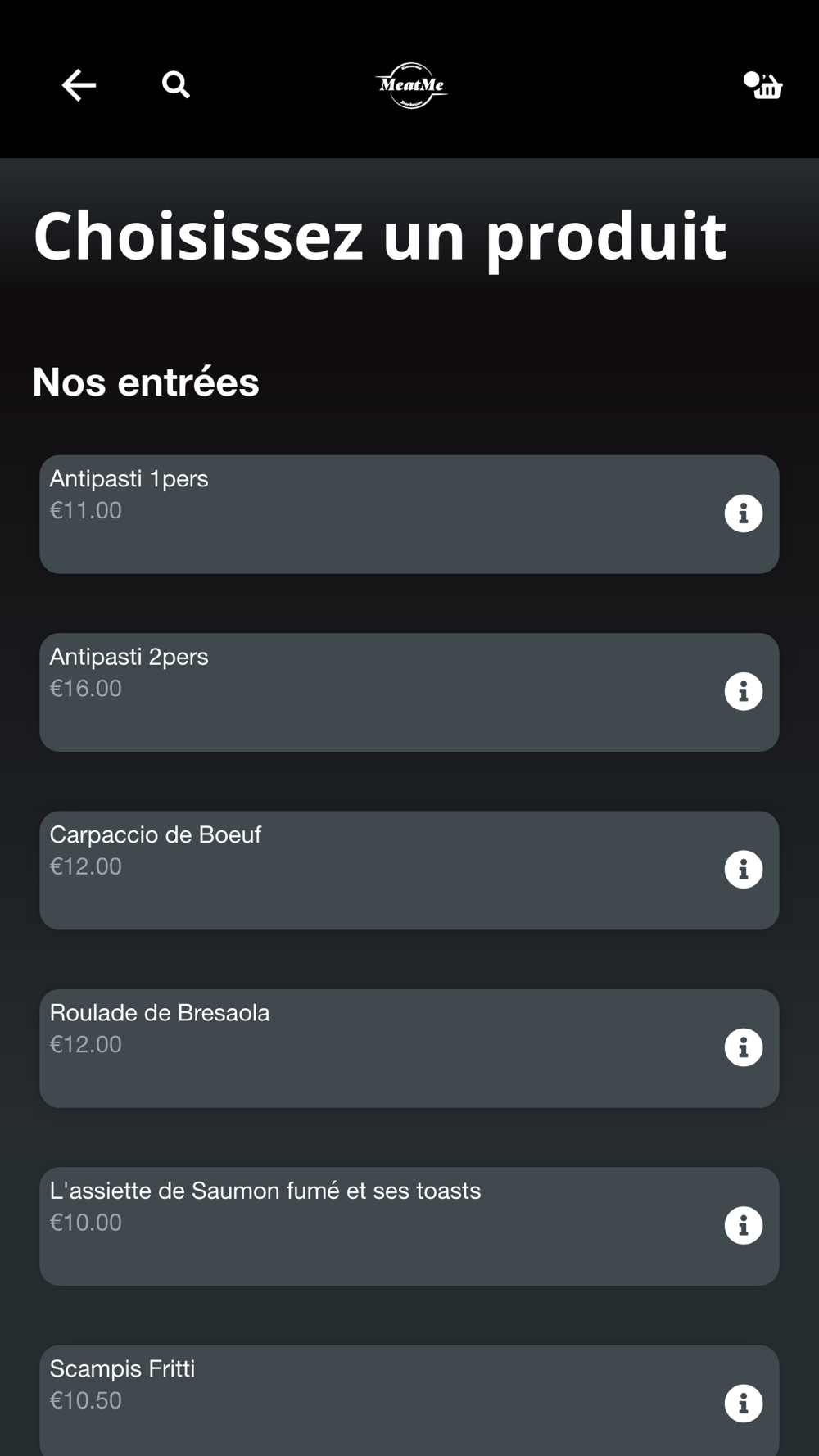Select the Scampis Fritti product
This screenshot has width=819, height=1456.
tap(369, 1400)
